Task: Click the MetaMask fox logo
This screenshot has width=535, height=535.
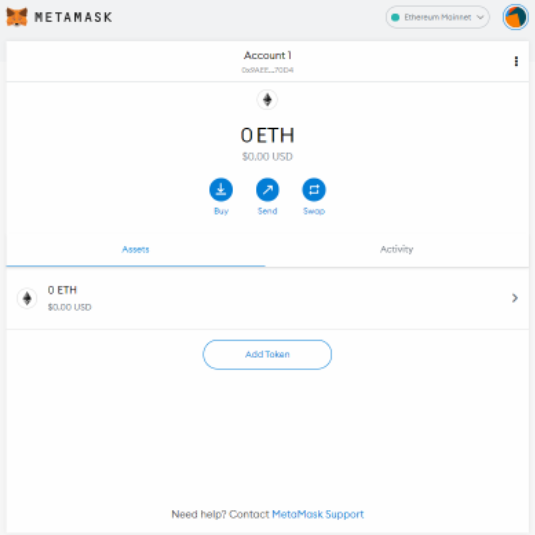Action: pyautogui.click(x=17, y=17)
